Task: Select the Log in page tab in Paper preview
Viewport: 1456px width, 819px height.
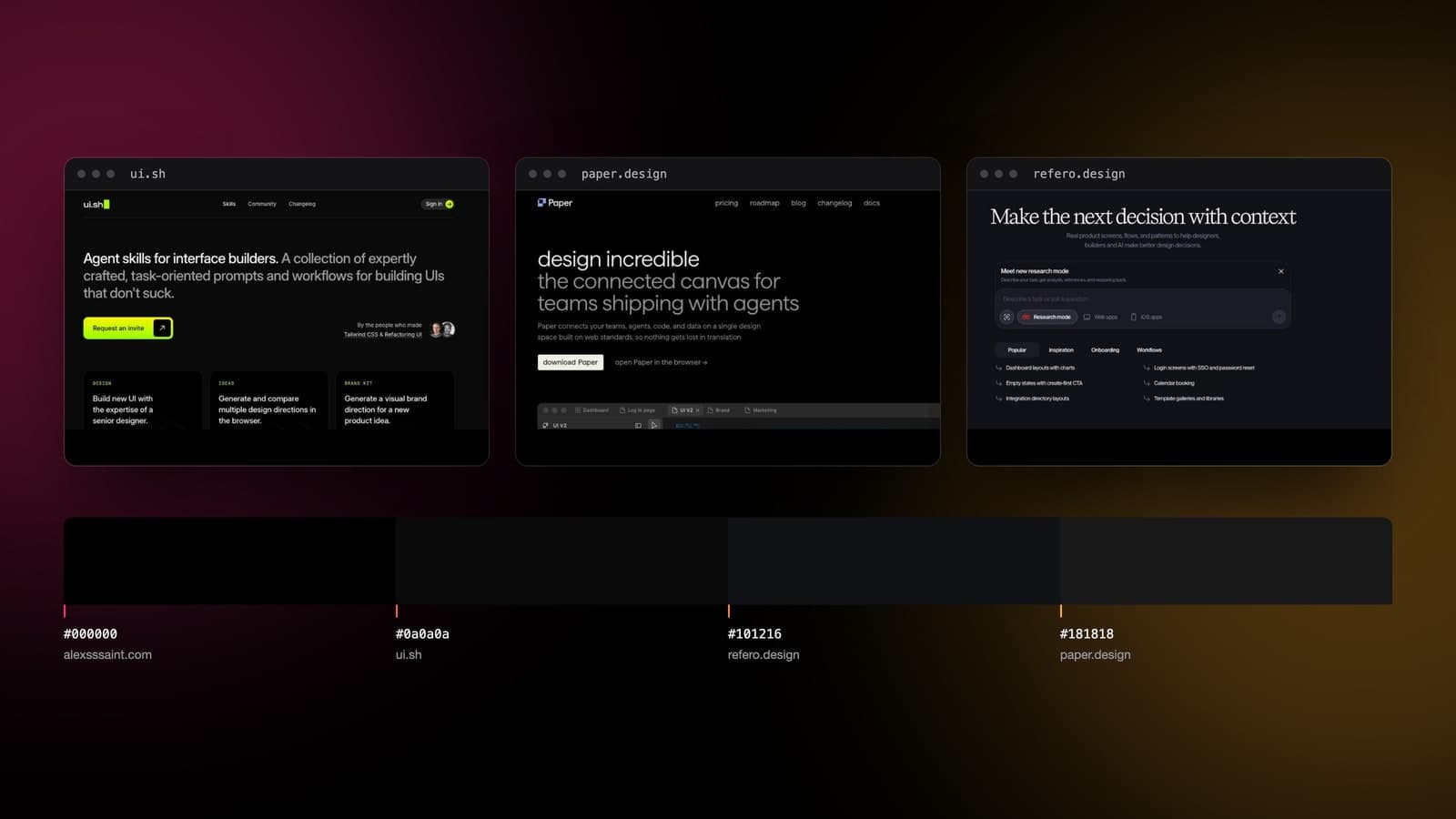Action: click(637, 410)
